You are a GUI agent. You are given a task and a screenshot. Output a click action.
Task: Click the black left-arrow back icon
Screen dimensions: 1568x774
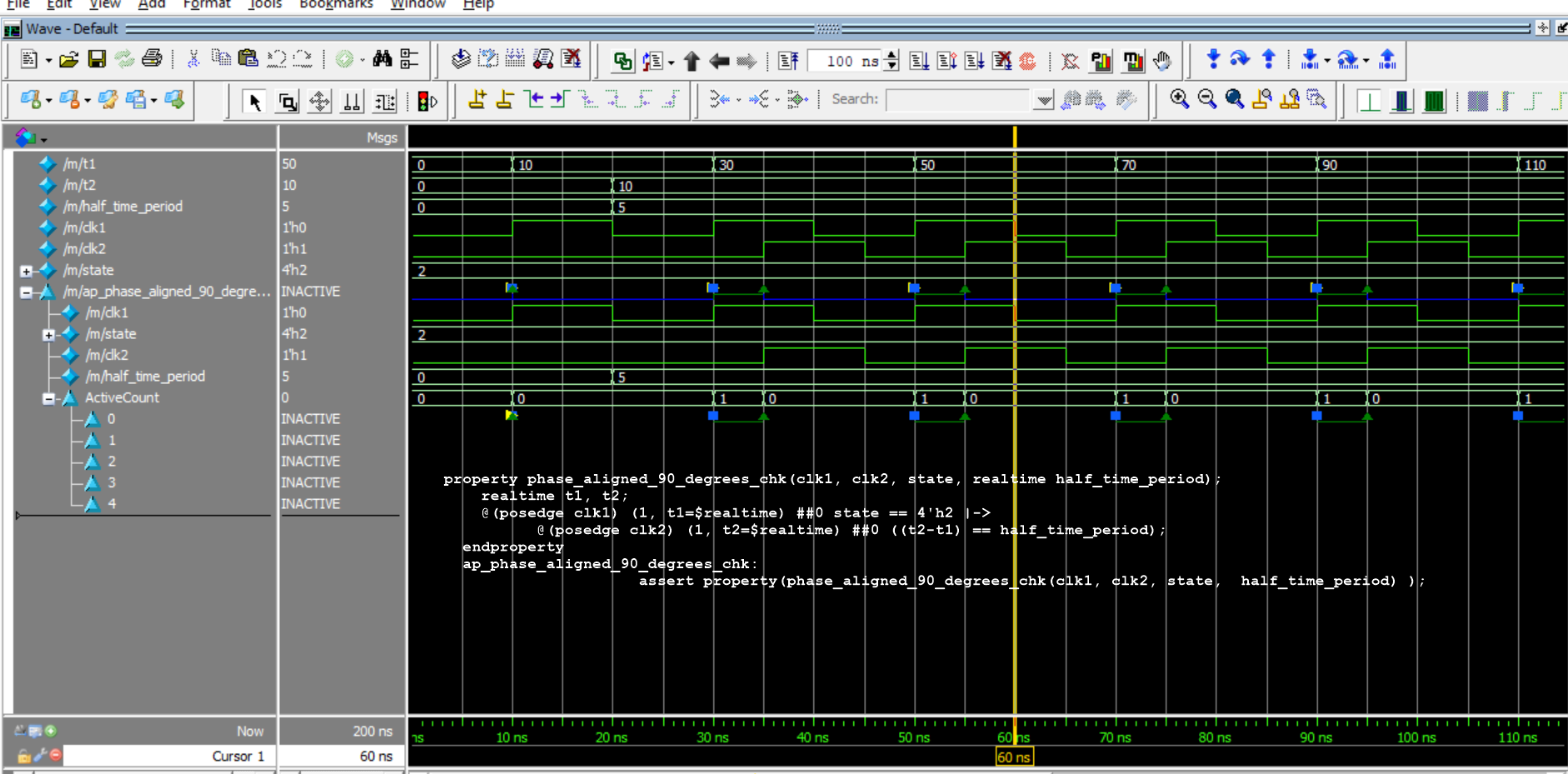coord(719,61)
